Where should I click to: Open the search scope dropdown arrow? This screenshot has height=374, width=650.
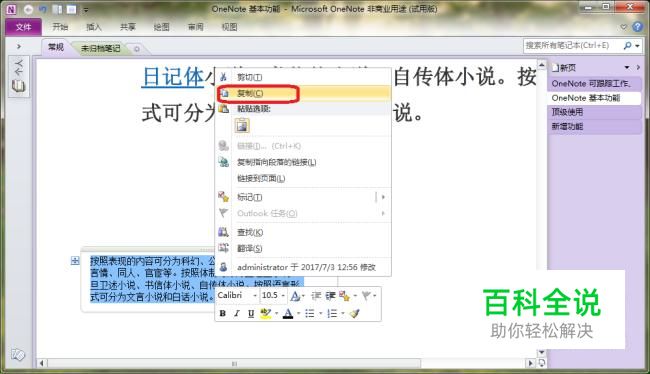pyautogui.click(x=638, y=46)
